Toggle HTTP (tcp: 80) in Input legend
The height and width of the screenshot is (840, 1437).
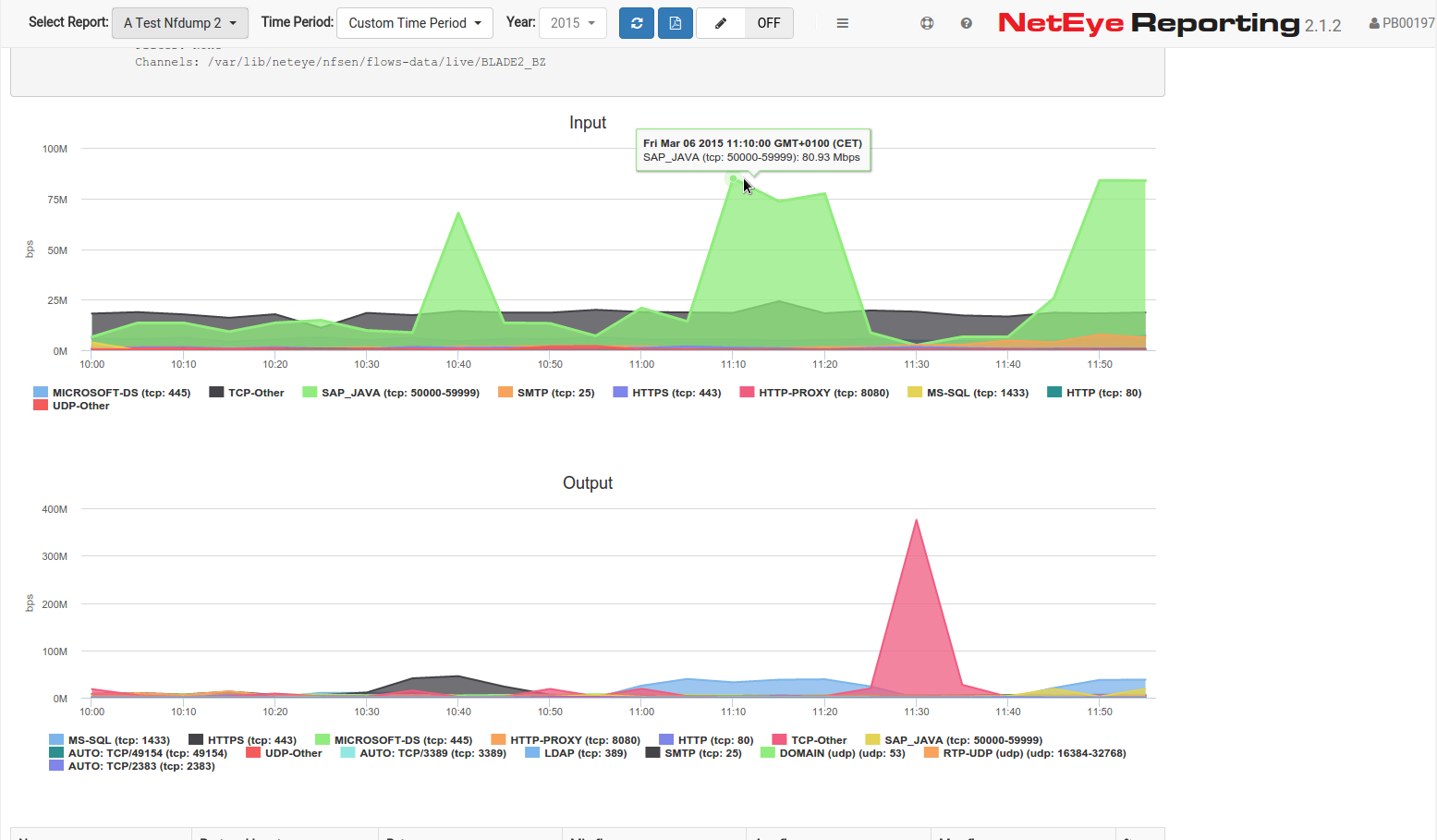[1094, 393]
